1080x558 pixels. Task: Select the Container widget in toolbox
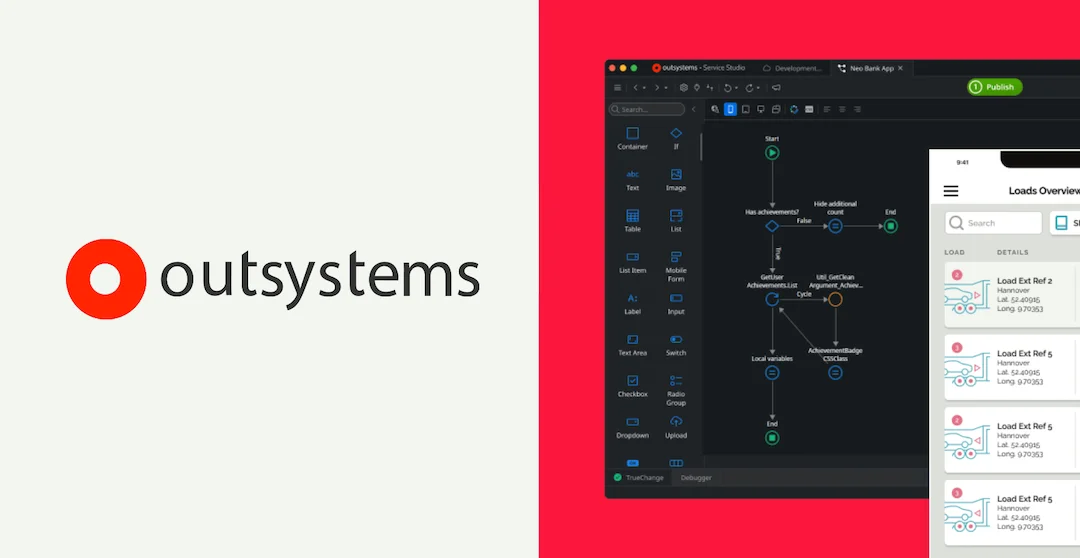[632, 138]
